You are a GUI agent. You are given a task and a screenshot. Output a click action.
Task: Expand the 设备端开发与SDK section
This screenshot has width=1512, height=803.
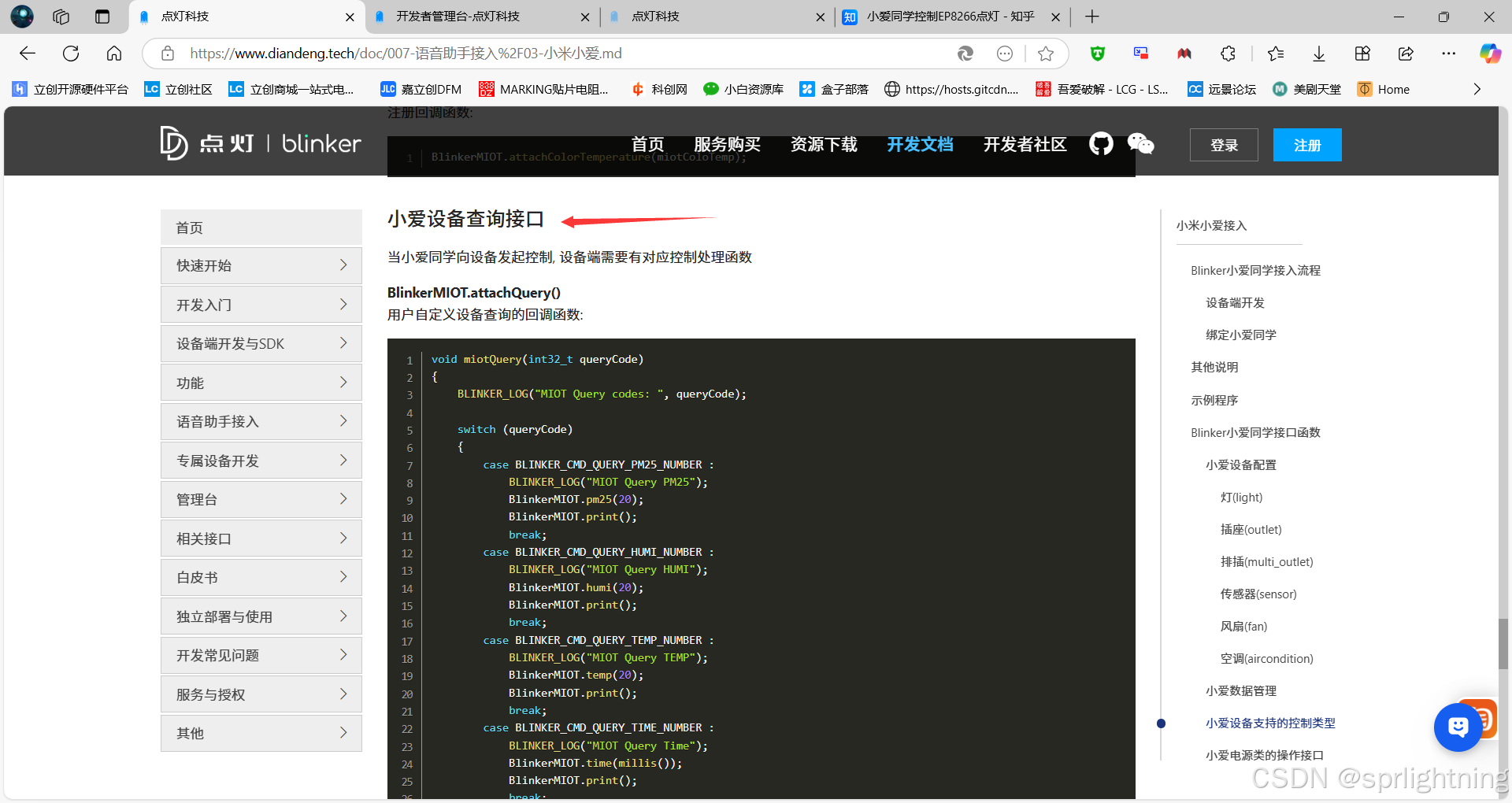(261, 343)
